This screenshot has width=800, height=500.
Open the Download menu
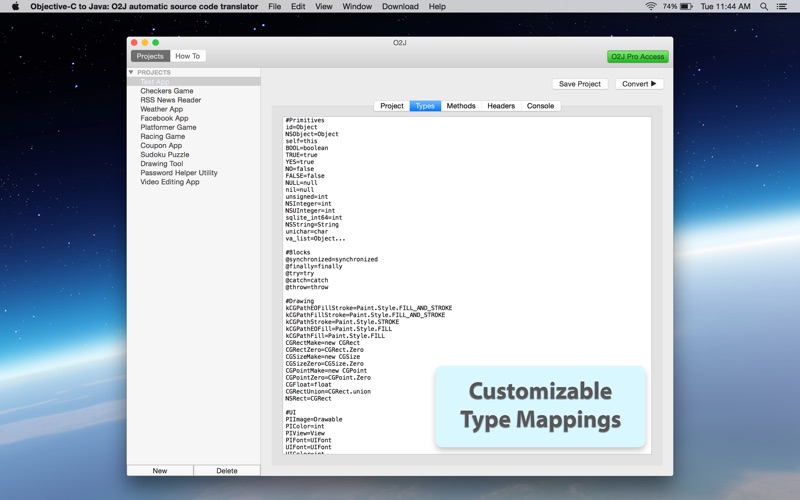pos(400,6)
